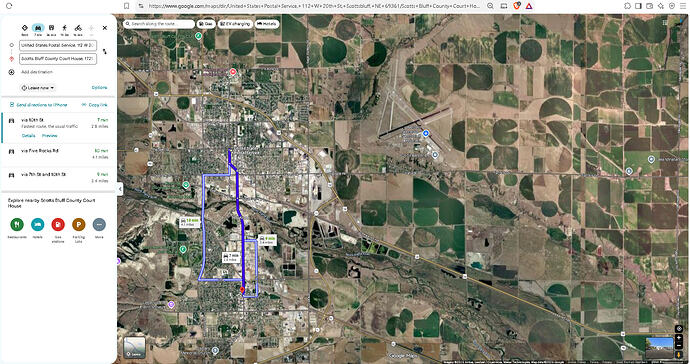
Task: Activate the Street View pegman
Action: click(x=679, y=355)
